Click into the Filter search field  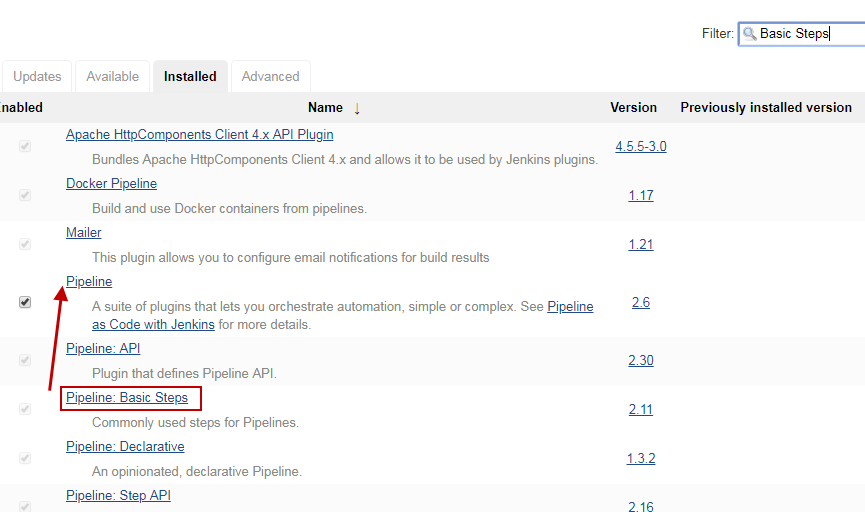[x=803, y=34]
